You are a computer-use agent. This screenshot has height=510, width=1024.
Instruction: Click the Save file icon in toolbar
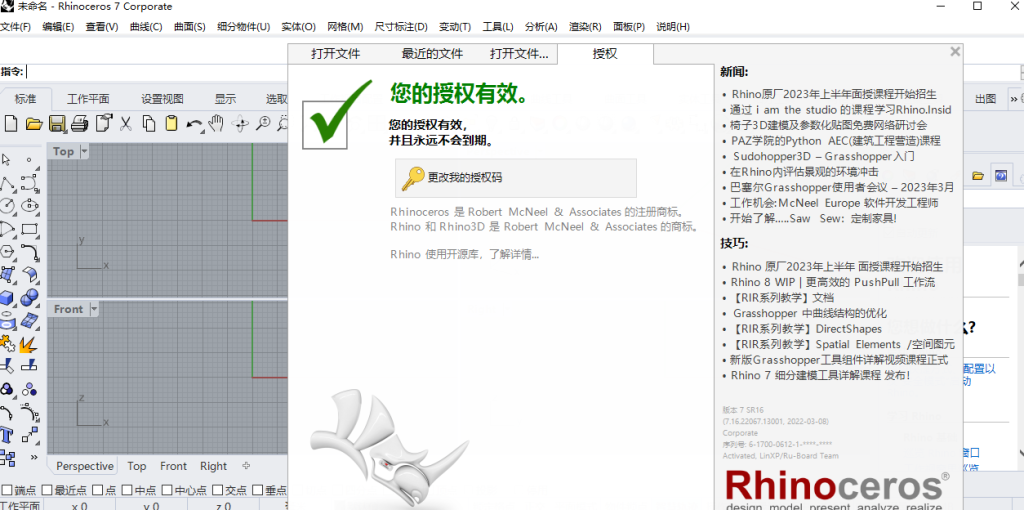[57, 124]
